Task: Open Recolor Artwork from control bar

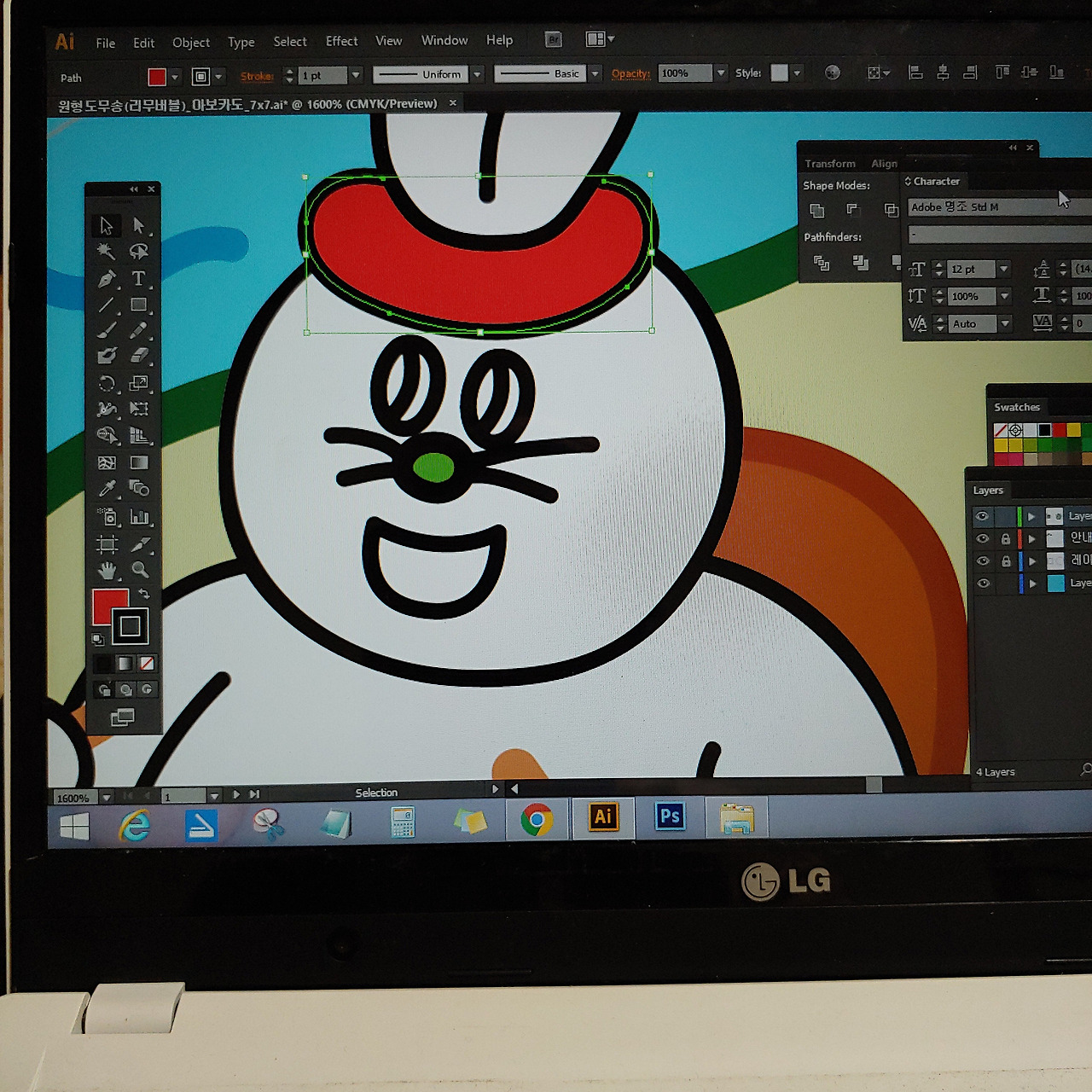Action: click(833, 73)
